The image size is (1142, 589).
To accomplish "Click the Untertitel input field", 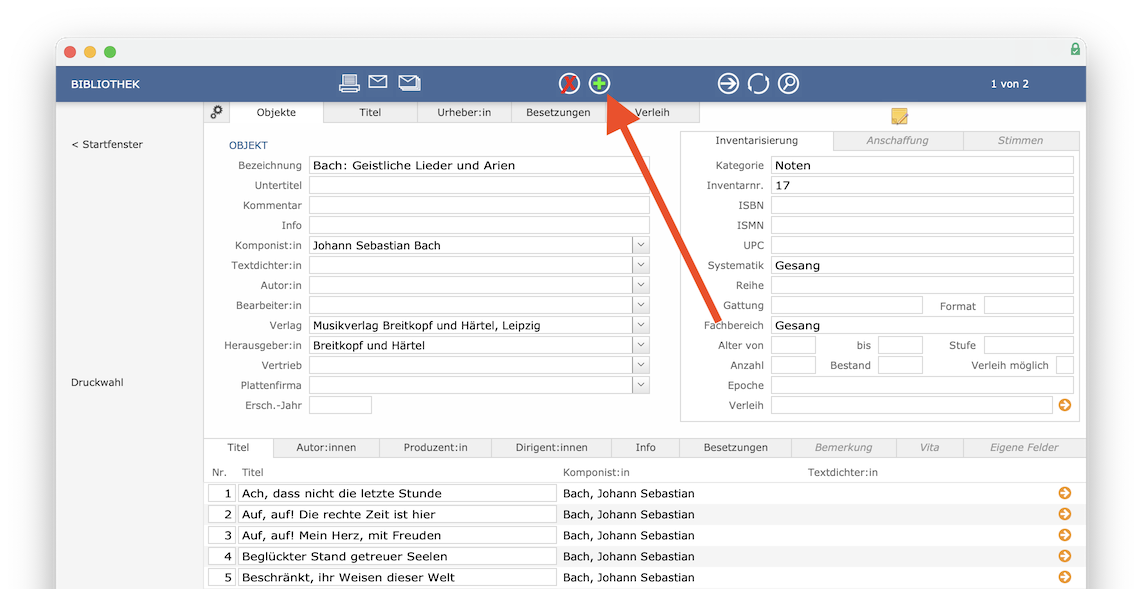I will point(479,185).
